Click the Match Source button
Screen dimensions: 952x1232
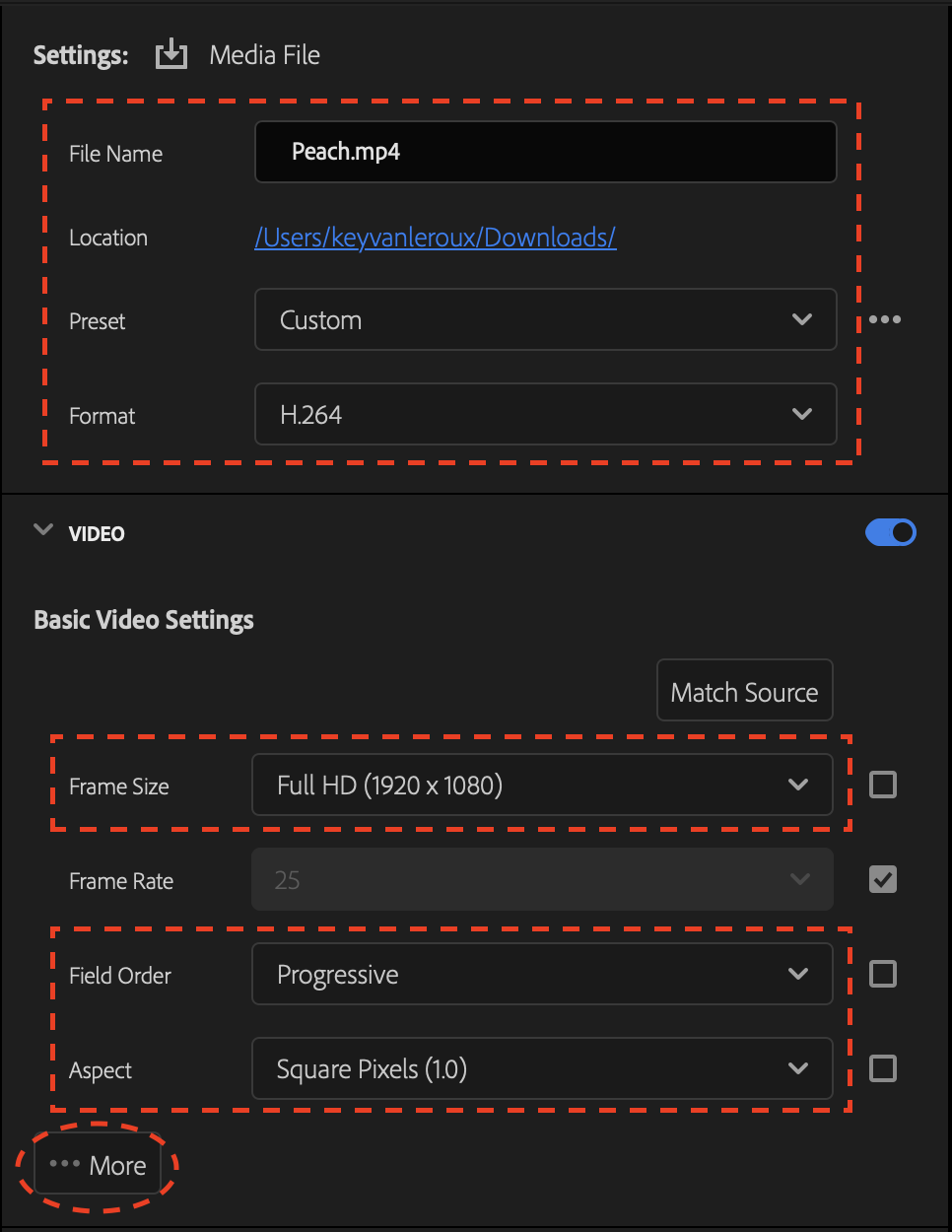(x=744, y=690)
